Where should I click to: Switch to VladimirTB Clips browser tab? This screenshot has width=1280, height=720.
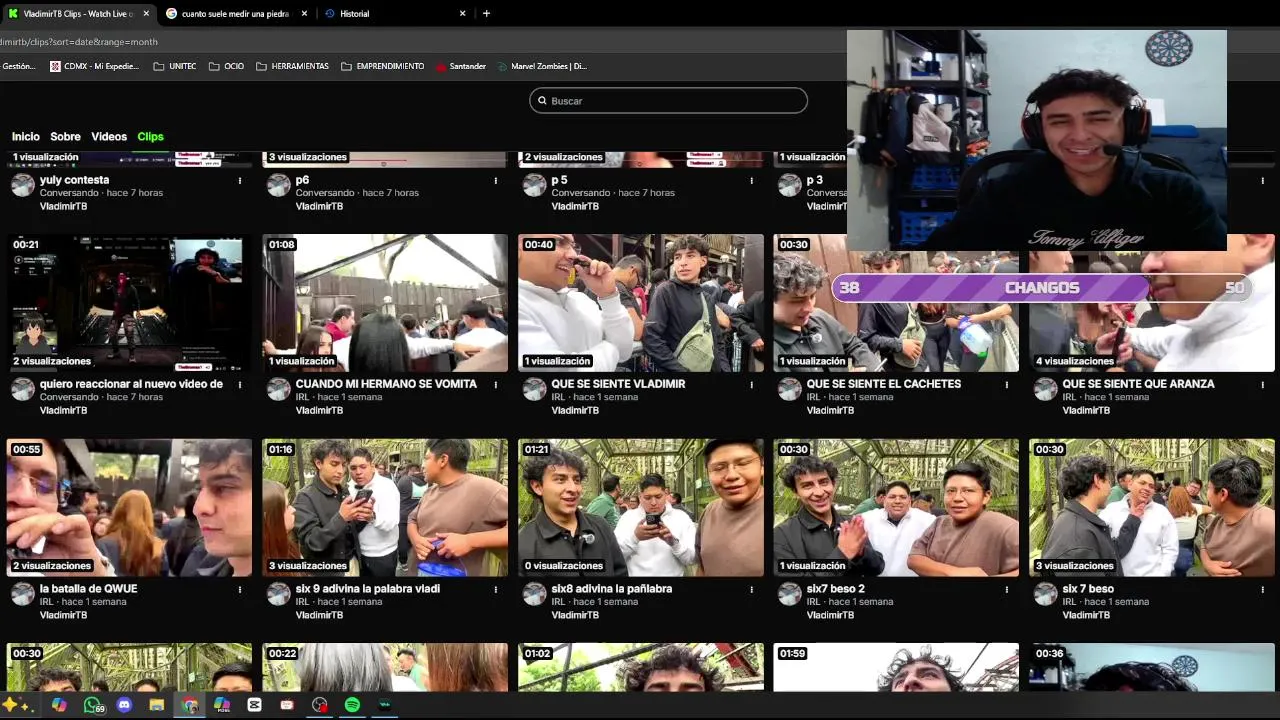point(78,14)
